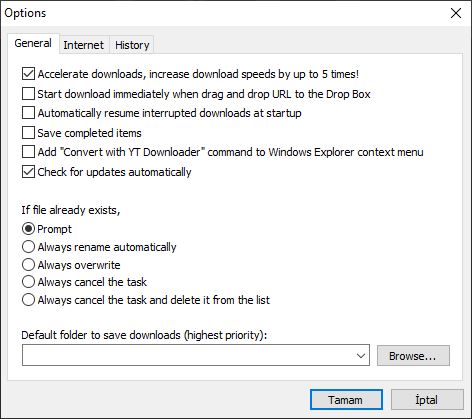Cancel changes with the İptal button

pyautogui.click(x=427, y=399)
